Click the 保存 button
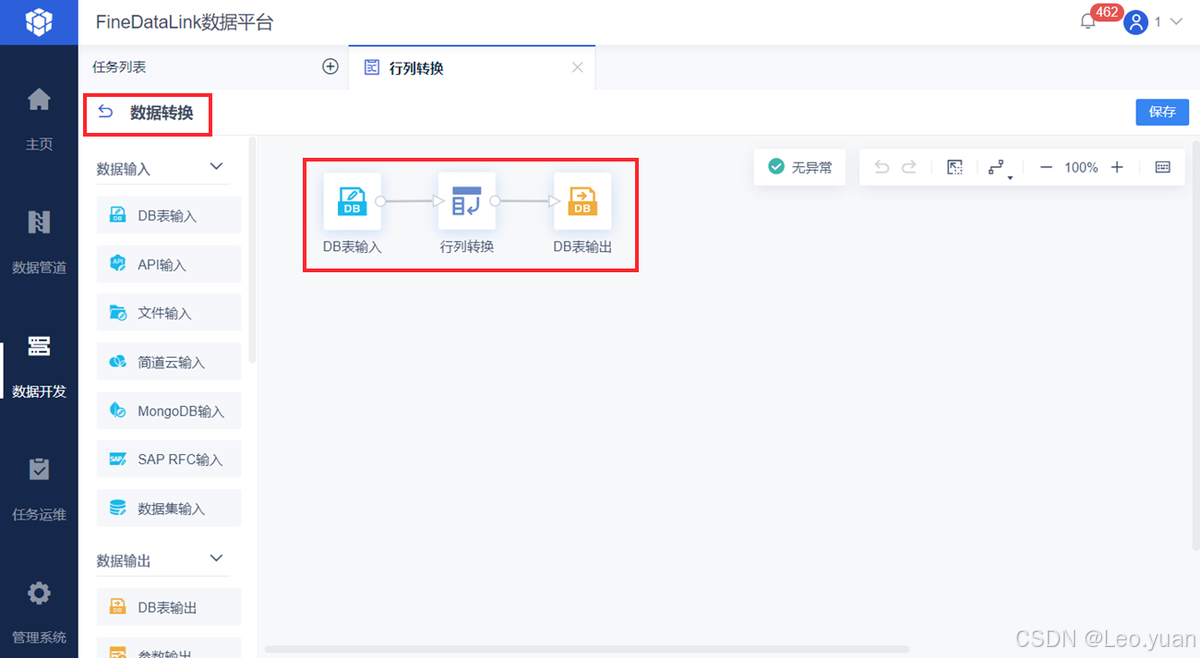This screenshot has width=1200, height=658. [x=1162, y=112]
